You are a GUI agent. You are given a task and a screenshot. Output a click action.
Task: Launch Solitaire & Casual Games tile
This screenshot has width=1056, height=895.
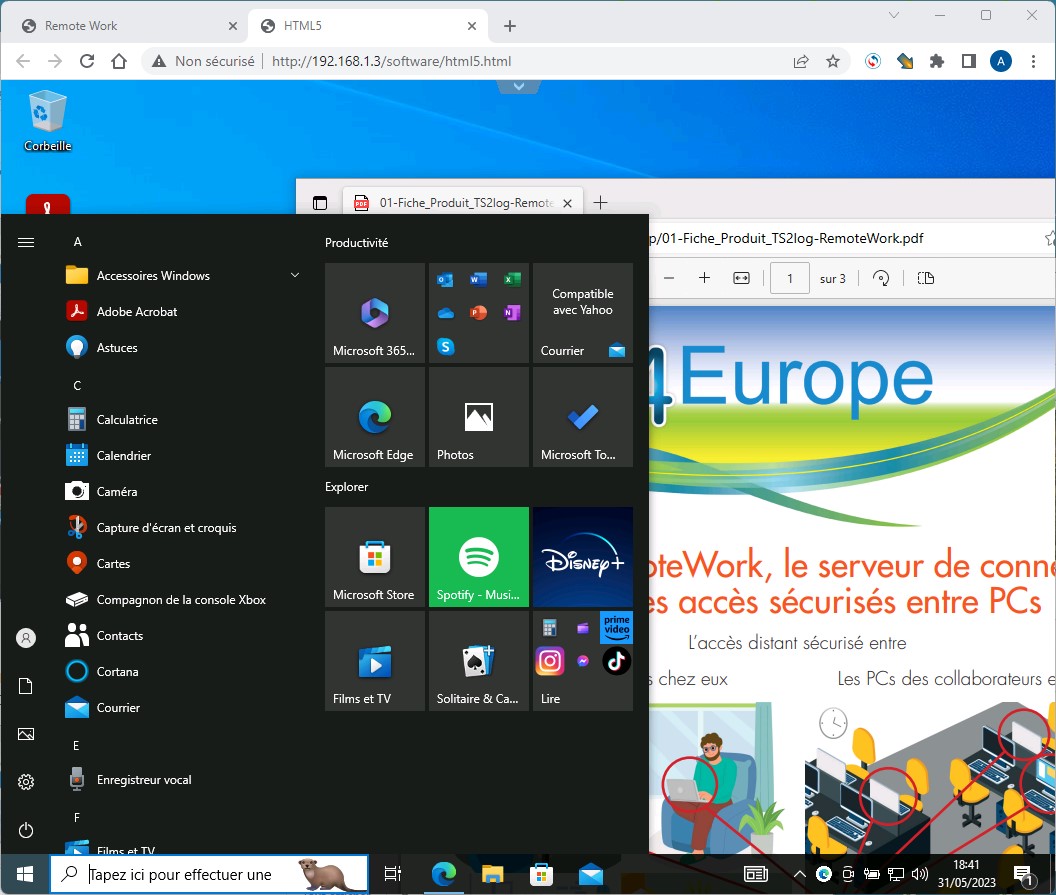click(x=479, y=661)
